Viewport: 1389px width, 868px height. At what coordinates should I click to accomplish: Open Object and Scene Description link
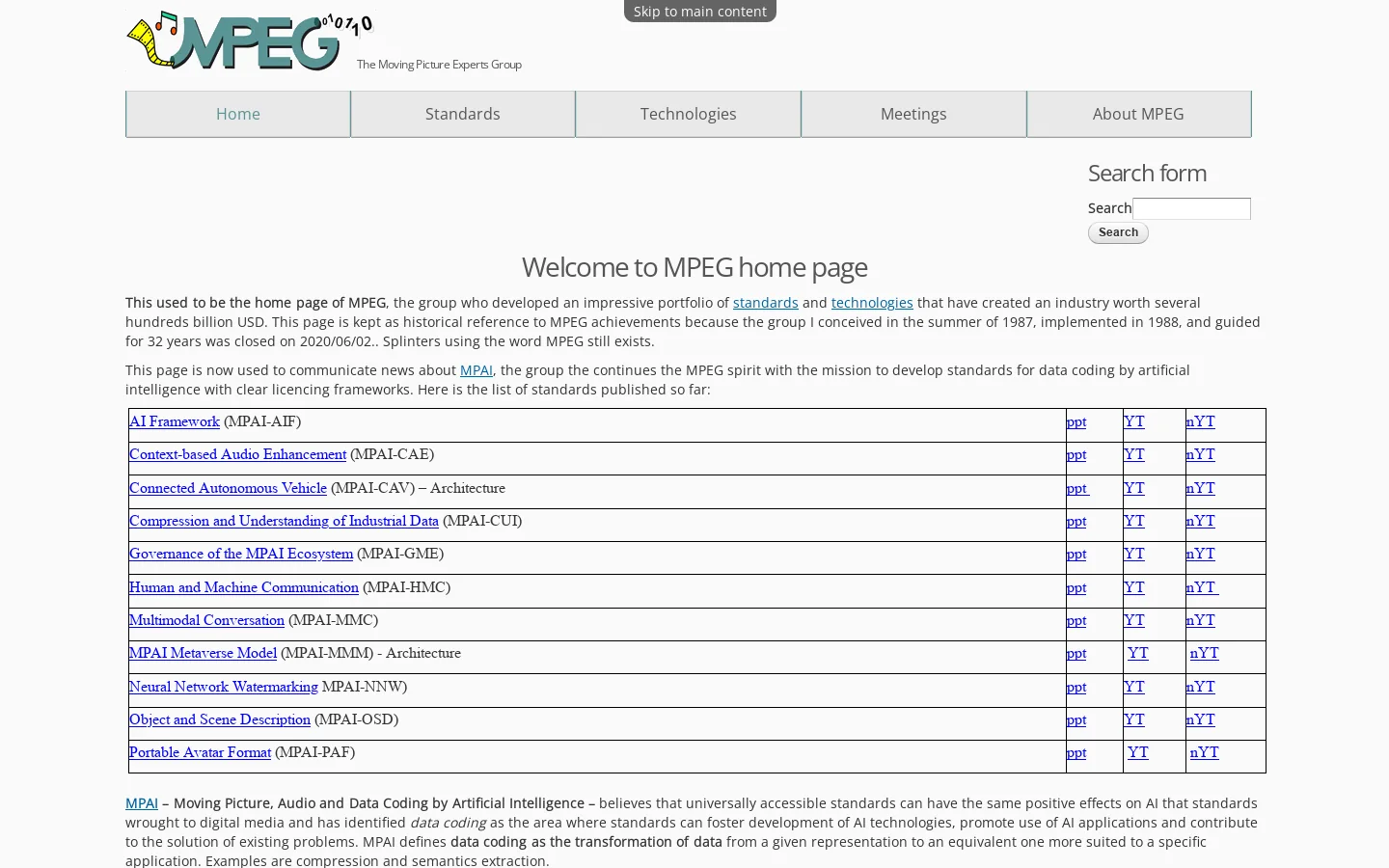(220, 719)
